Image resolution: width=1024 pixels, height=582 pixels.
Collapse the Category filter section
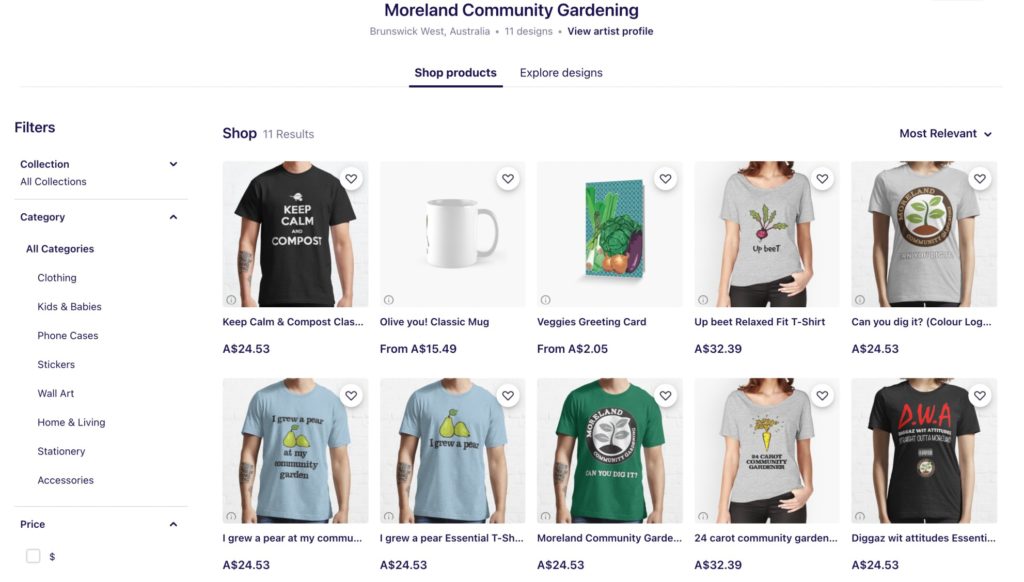coord(173,217)
